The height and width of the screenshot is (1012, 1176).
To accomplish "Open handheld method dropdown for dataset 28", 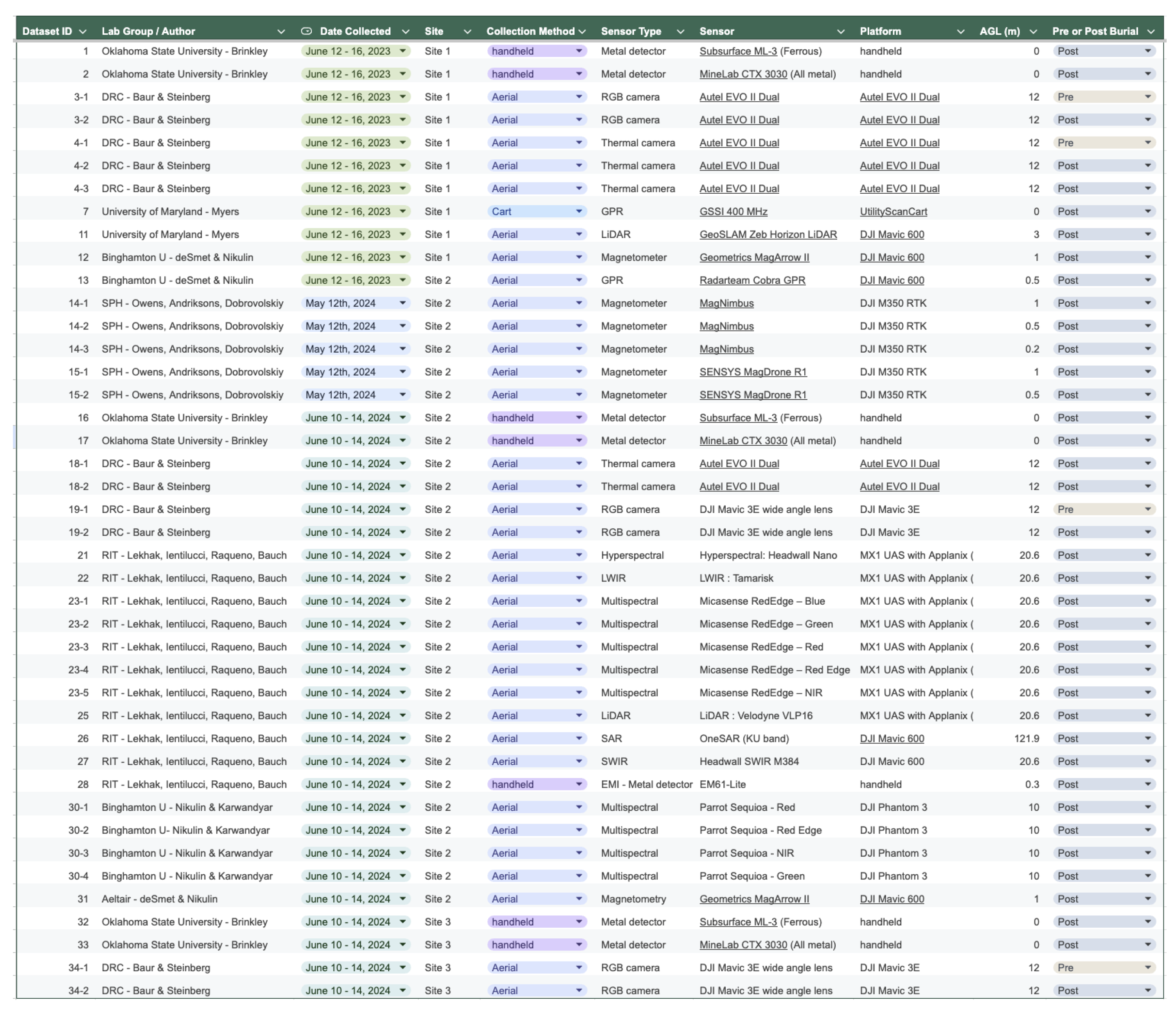I will [536, 784].
